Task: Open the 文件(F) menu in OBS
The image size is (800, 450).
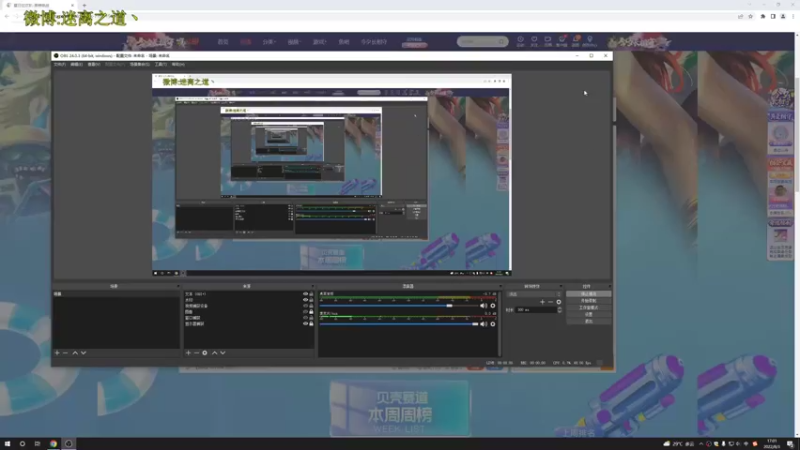Action: [x=60, y=65]
